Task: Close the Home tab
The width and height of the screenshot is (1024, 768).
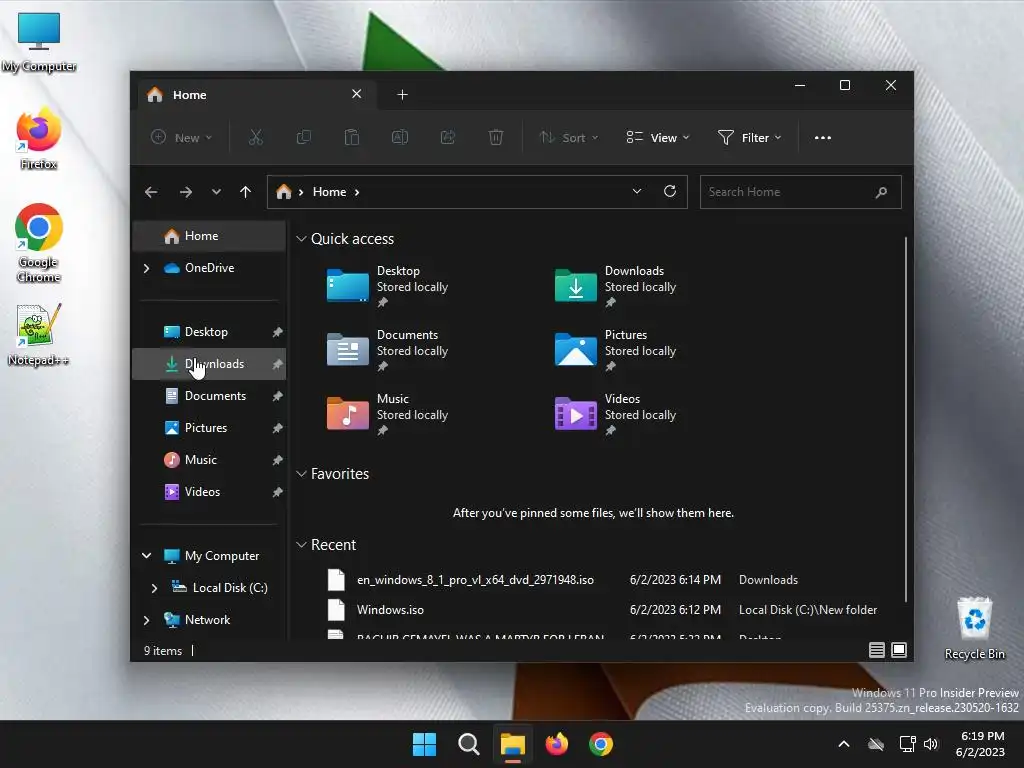Action: (x=357, y=94)
